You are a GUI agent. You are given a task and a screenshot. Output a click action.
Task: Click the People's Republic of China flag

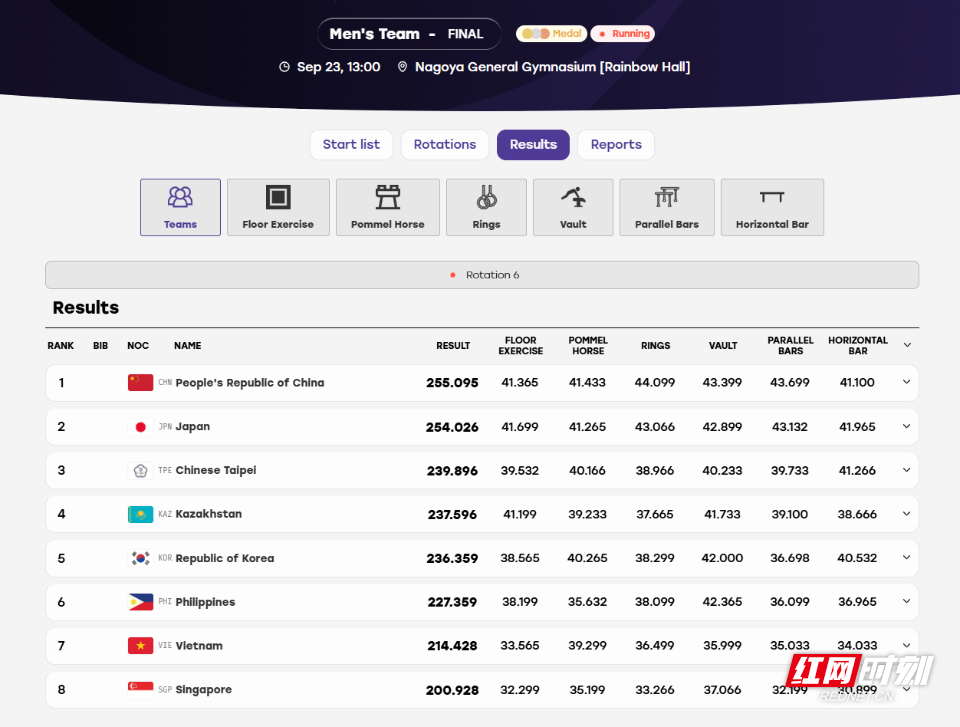coord(140,382)
